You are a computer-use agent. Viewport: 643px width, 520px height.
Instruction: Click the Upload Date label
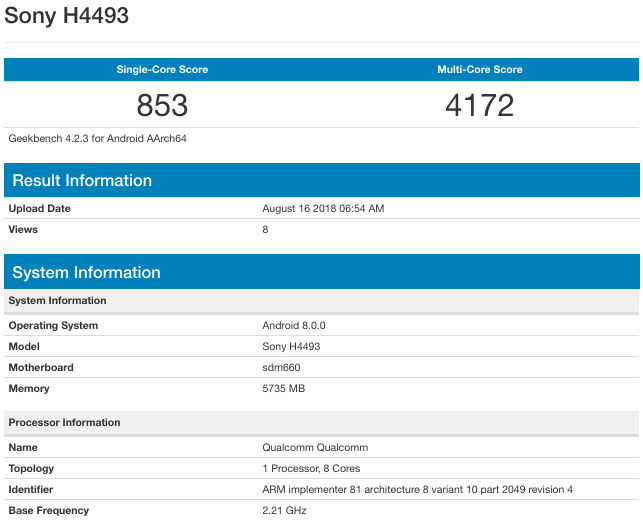tap(39, 208)
